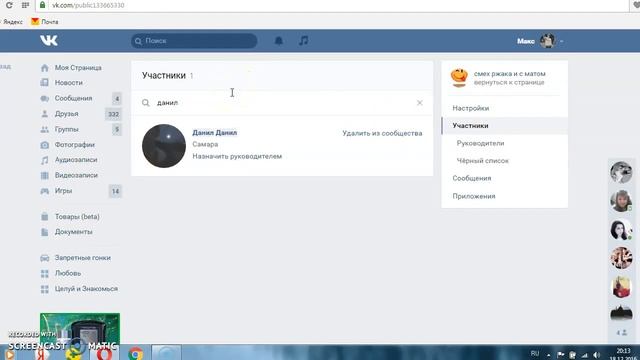Click the RU language indicator

[x=535, y=353]
